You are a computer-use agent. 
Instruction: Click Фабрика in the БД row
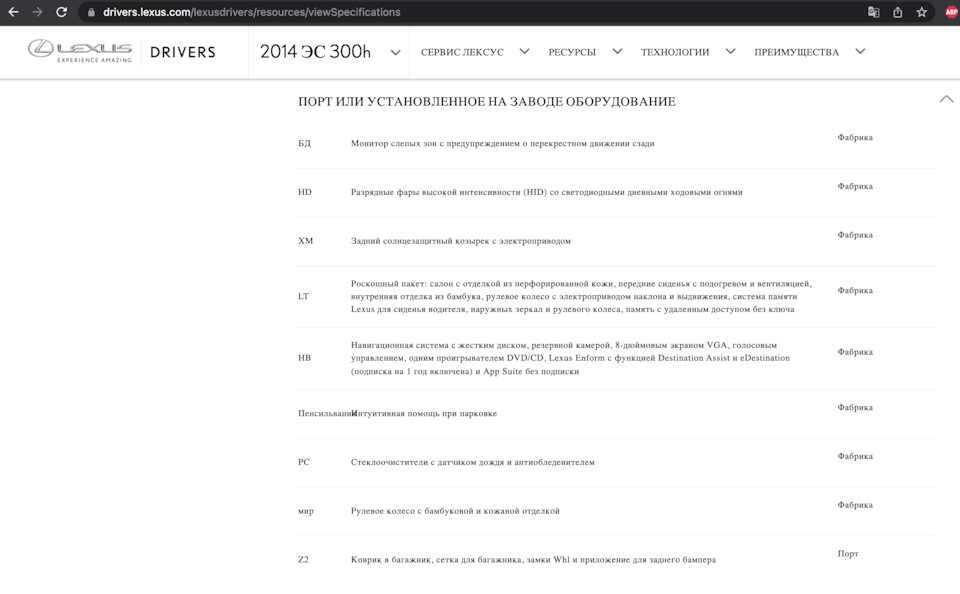coord(855,138)
